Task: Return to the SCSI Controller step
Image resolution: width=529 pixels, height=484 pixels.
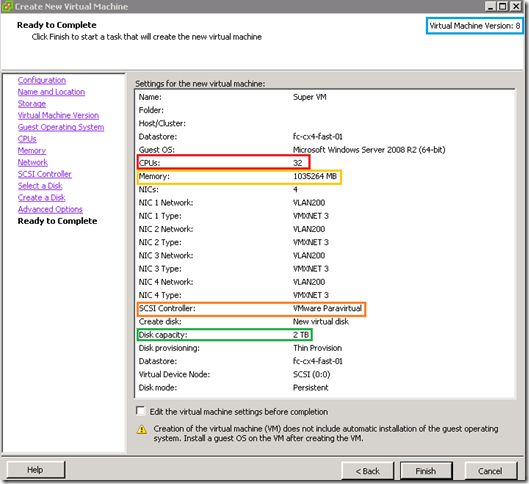Action: [45, 174]
